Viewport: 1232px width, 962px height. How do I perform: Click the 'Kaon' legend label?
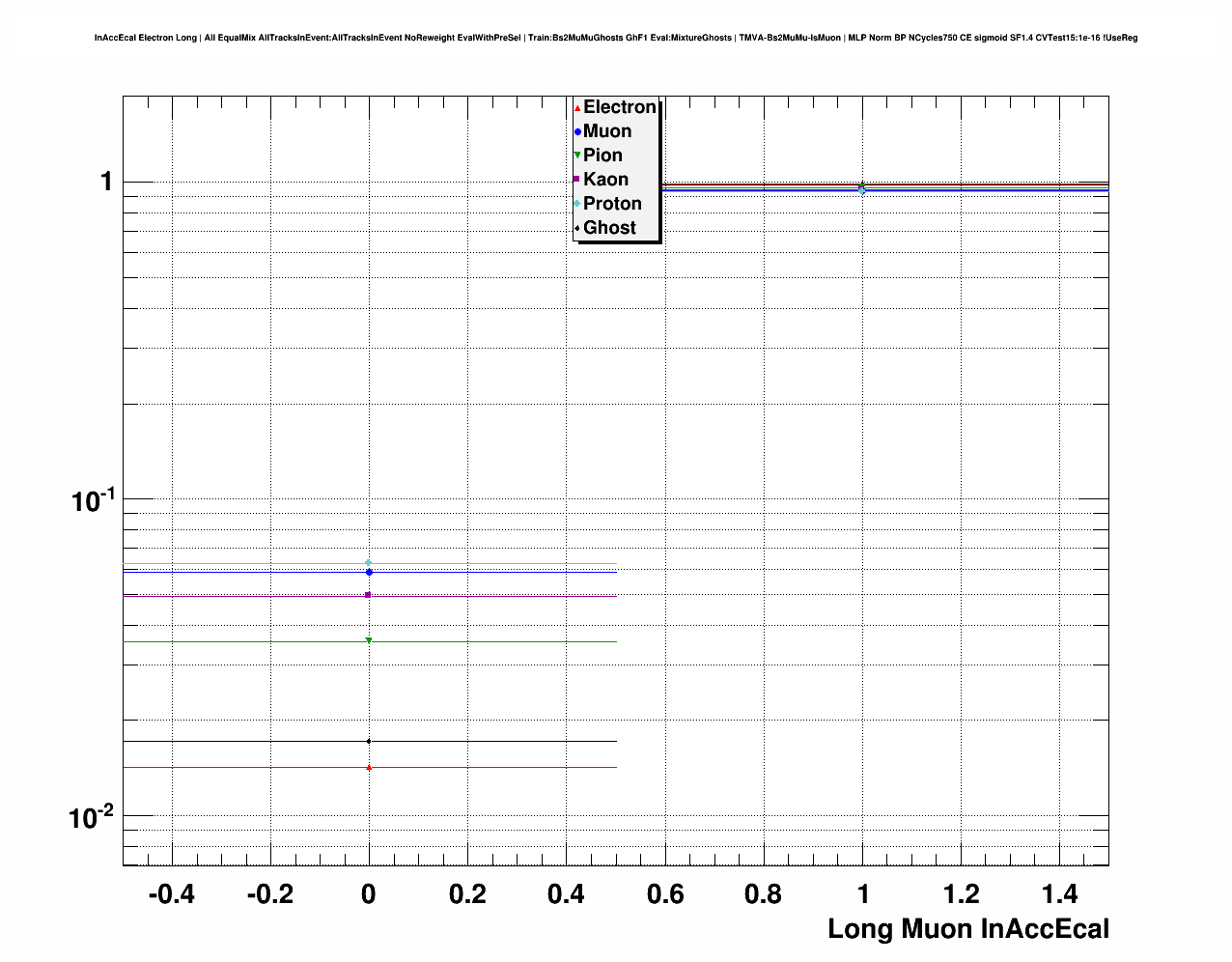tap(606, 180)
